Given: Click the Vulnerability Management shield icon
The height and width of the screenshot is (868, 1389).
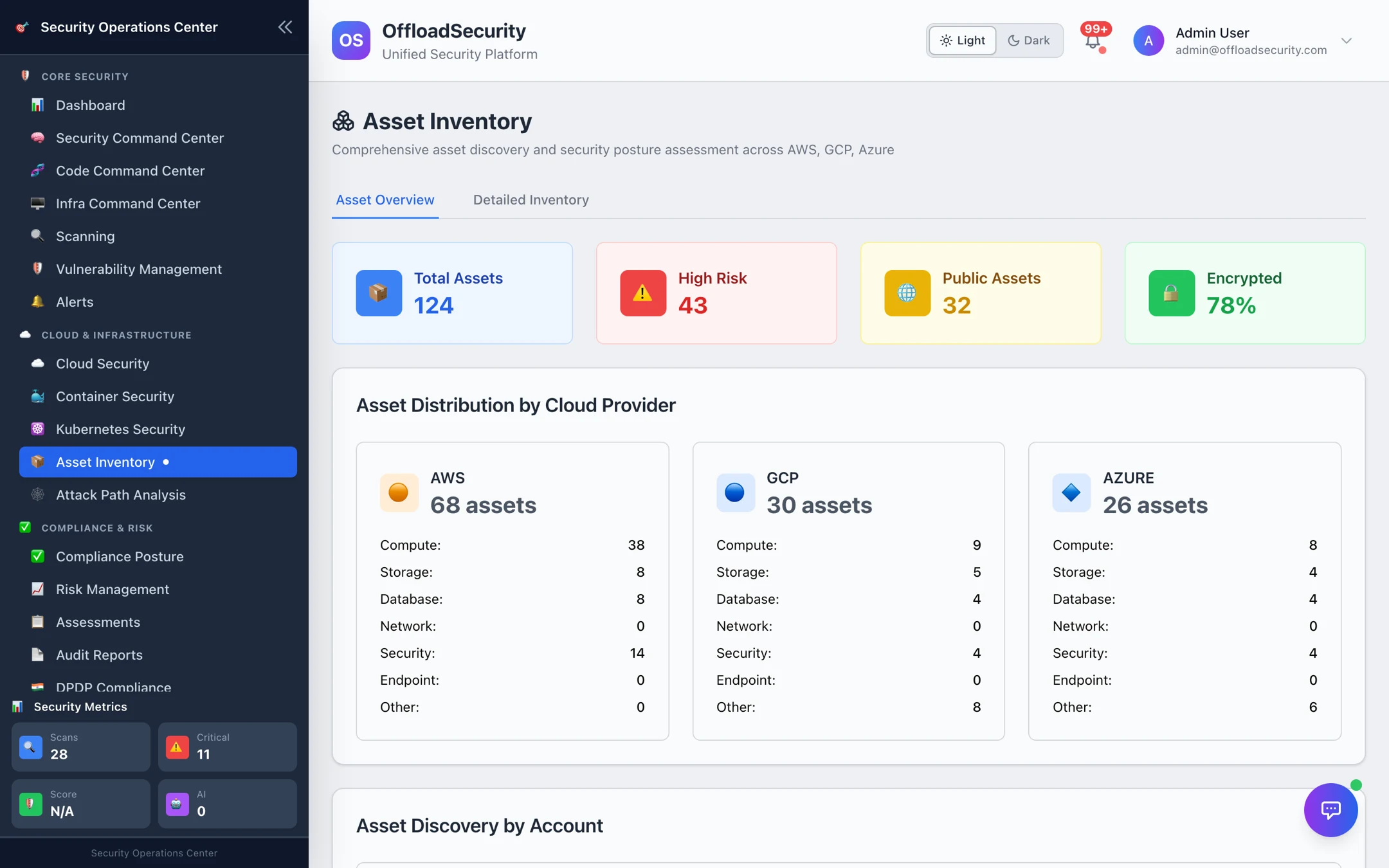Looking at the screenshot, I should tap(37, 268).
